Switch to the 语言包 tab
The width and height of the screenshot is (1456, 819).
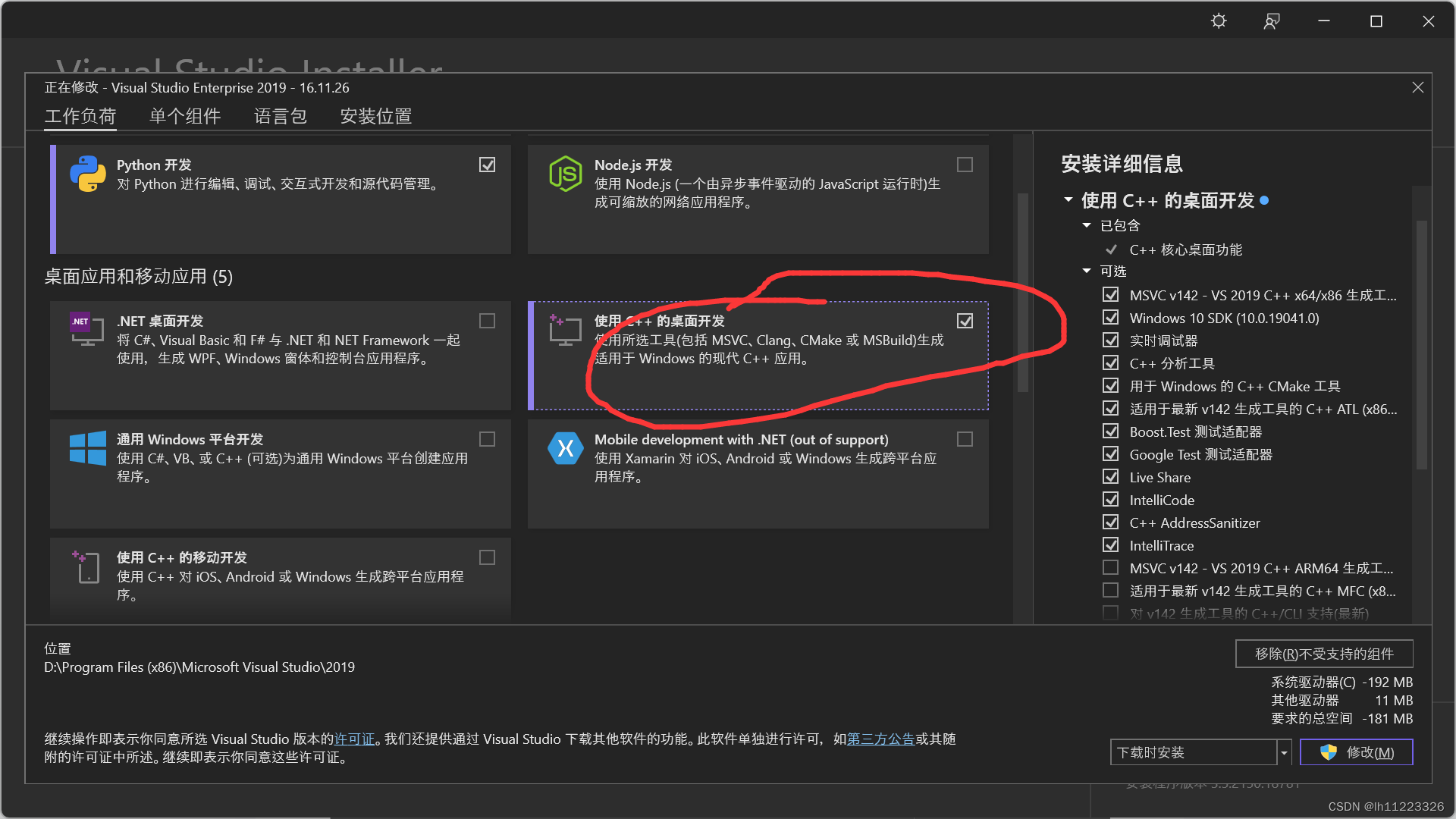click(x=280, y=116)
